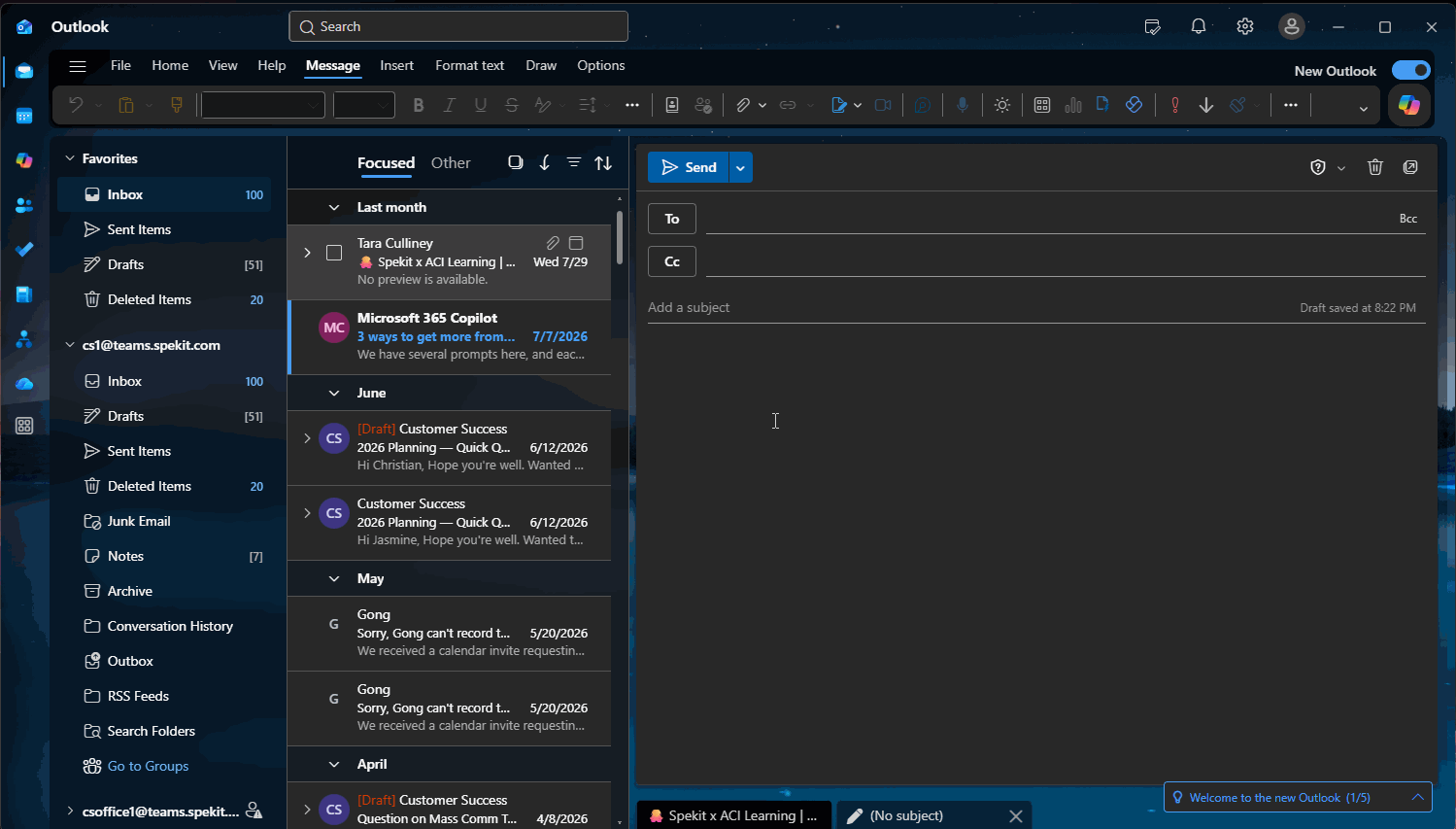
Task: Collapse the June message group
Action: tap(334, 393)
